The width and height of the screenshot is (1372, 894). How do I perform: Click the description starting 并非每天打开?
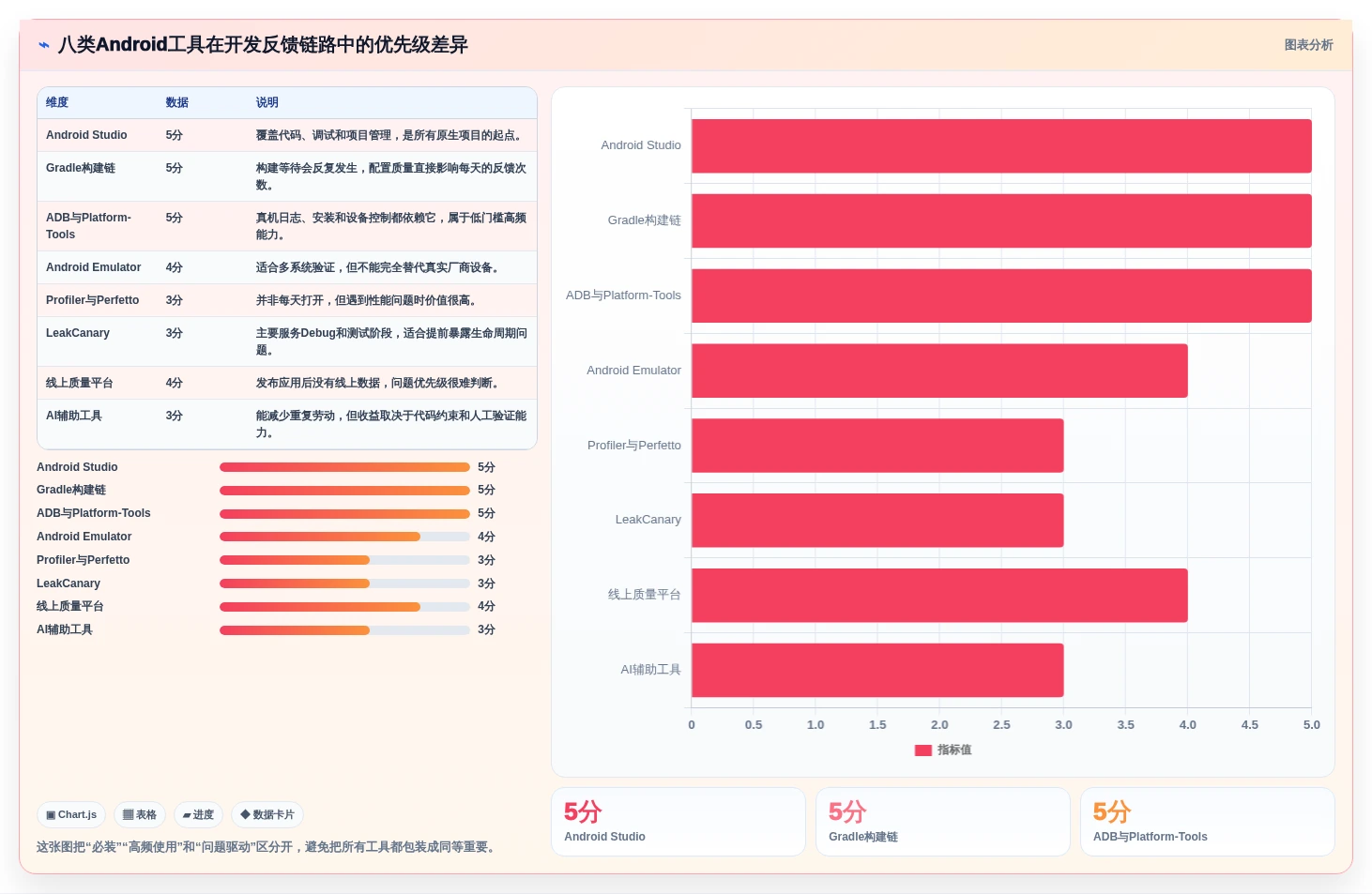point(369,300)
